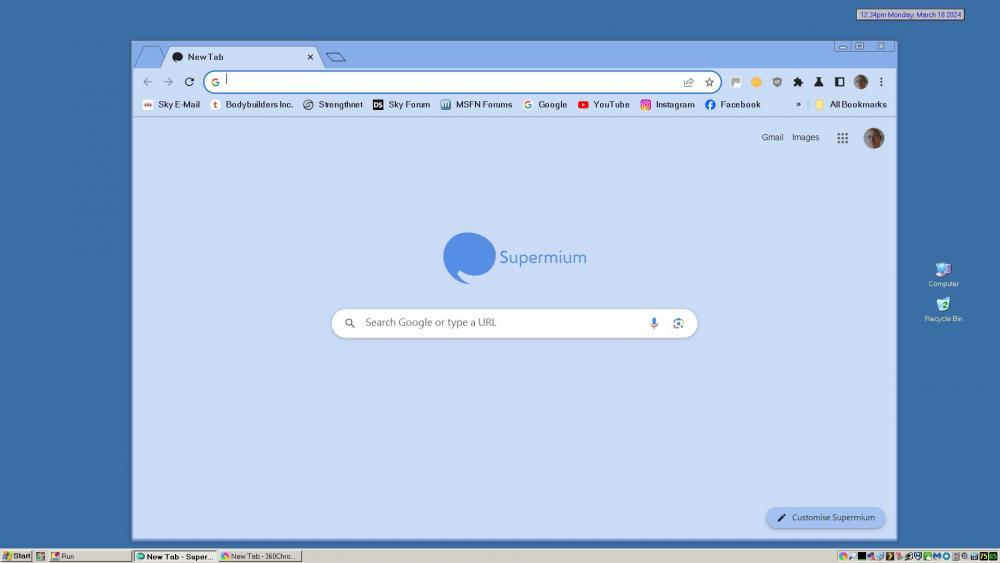Open the YouTube bookmark
The image size is (1000, 563).
point(604,104)
